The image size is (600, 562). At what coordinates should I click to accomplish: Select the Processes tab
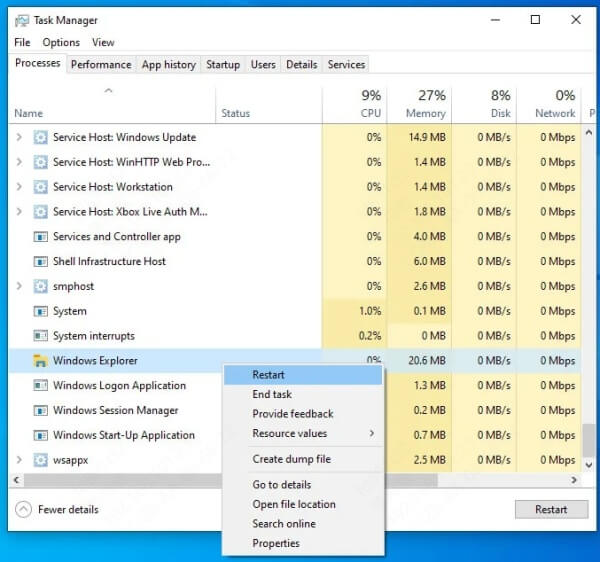pyautogui.click(x=38, y=63)
